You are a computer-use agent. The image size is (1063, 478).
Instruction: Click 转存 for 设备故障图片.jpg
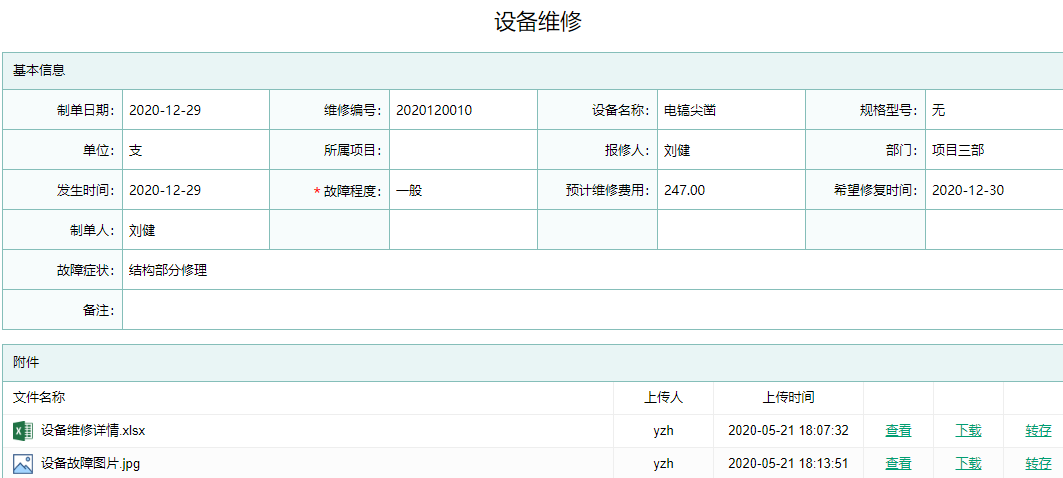(x=1039, y=464)
